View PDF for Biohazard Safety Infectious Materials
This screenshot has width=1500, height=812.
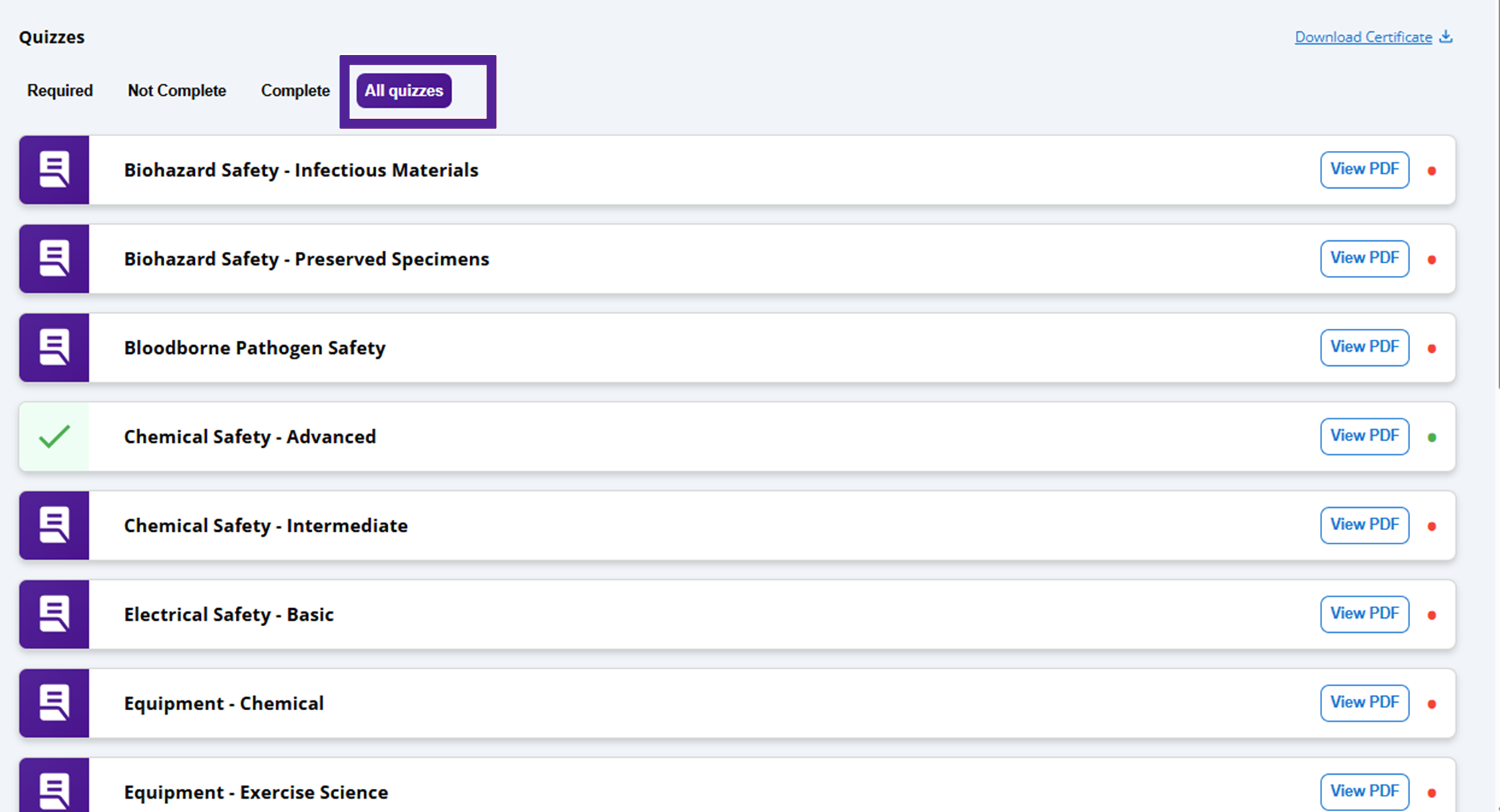click(1365, 170)
